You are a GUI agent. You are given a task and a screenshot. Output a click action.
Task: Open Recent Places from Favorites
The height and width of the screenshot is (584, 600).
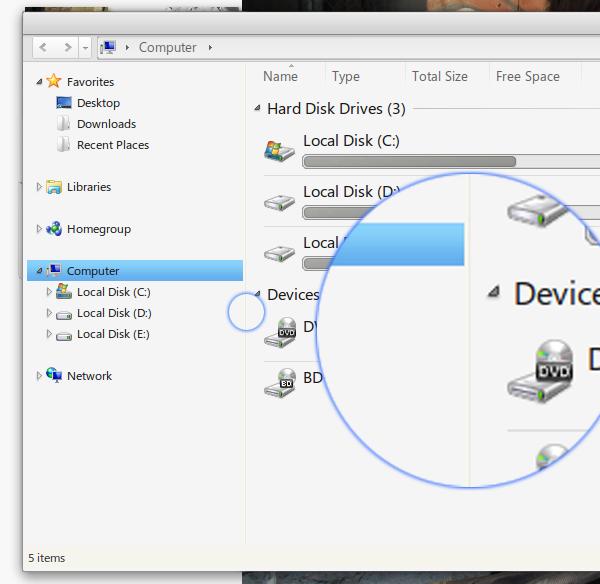[113, 145]
